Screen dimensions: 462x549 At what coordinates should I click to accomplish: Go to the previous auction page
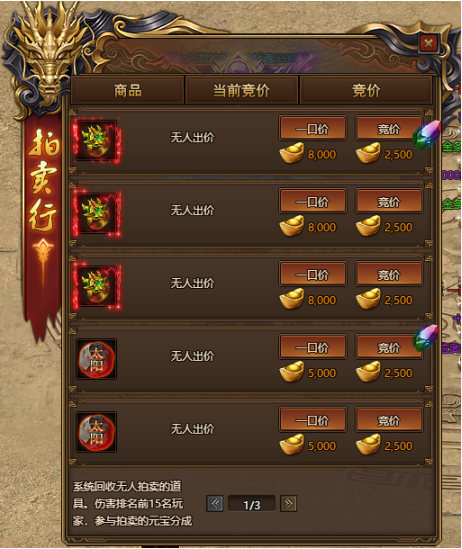(x=215, y=504)
